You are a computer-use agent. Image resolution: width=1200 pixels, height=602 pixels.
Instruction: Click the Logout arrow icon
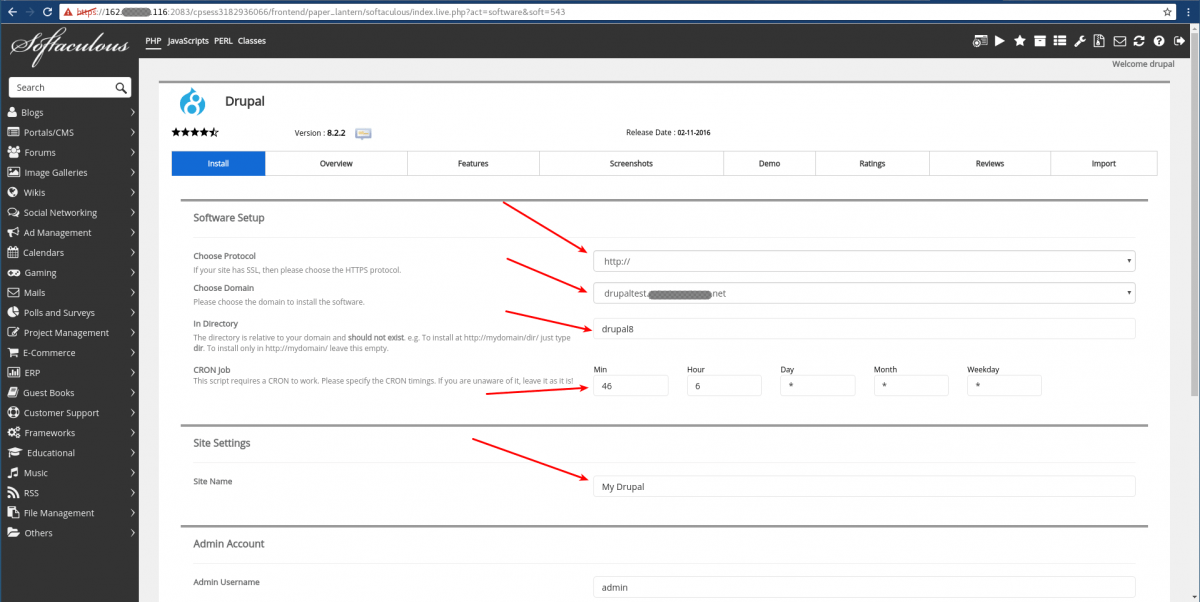(x=1180, y=40)
